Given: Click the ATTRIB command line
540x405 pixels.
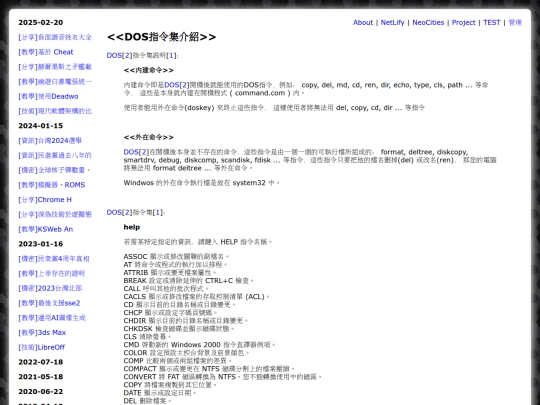Looking at the screenshot, I should click(170, 272).
